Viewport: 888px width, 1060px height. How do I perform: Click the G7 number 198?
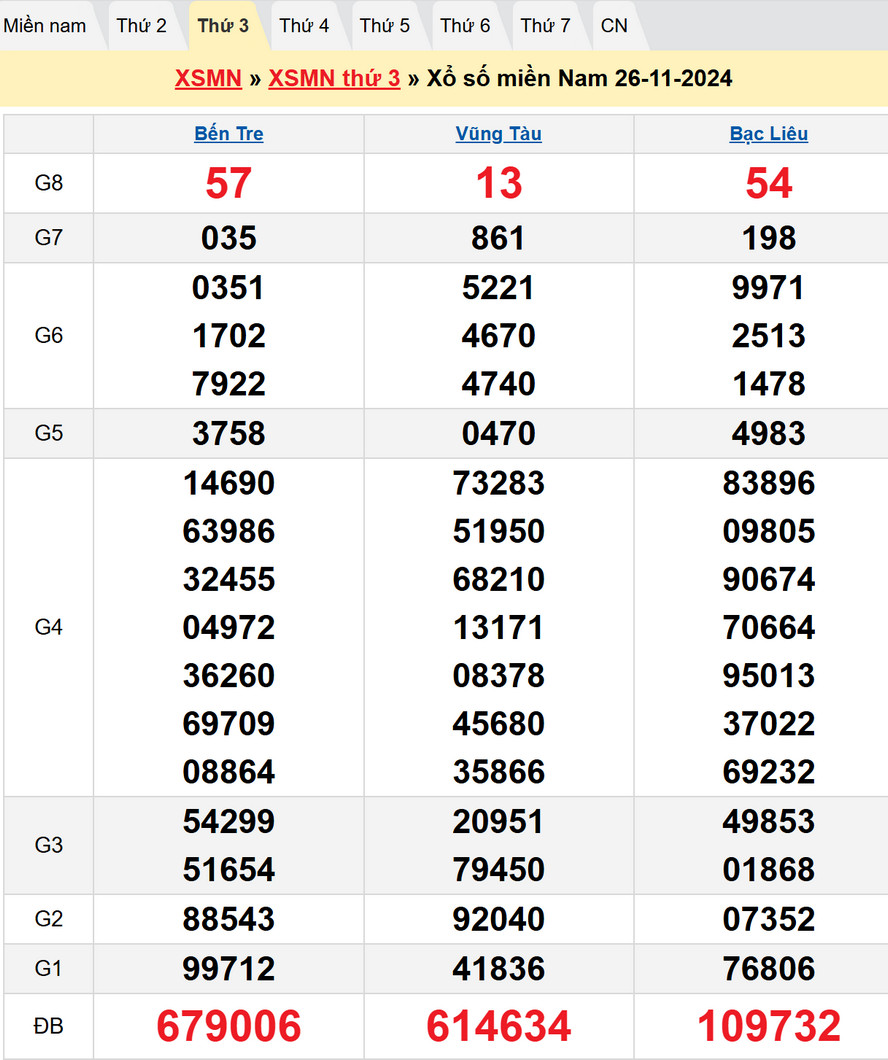click(x=768, y=238)
